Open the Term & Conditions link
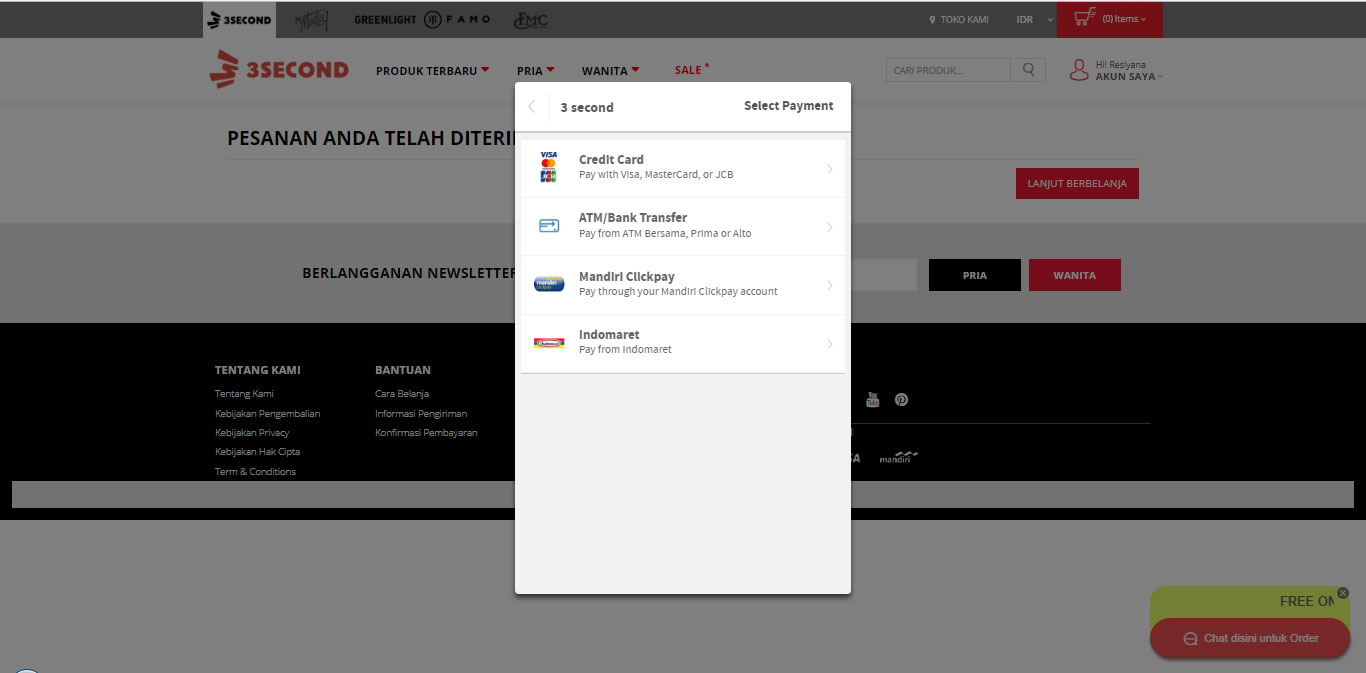 [255, 472]
